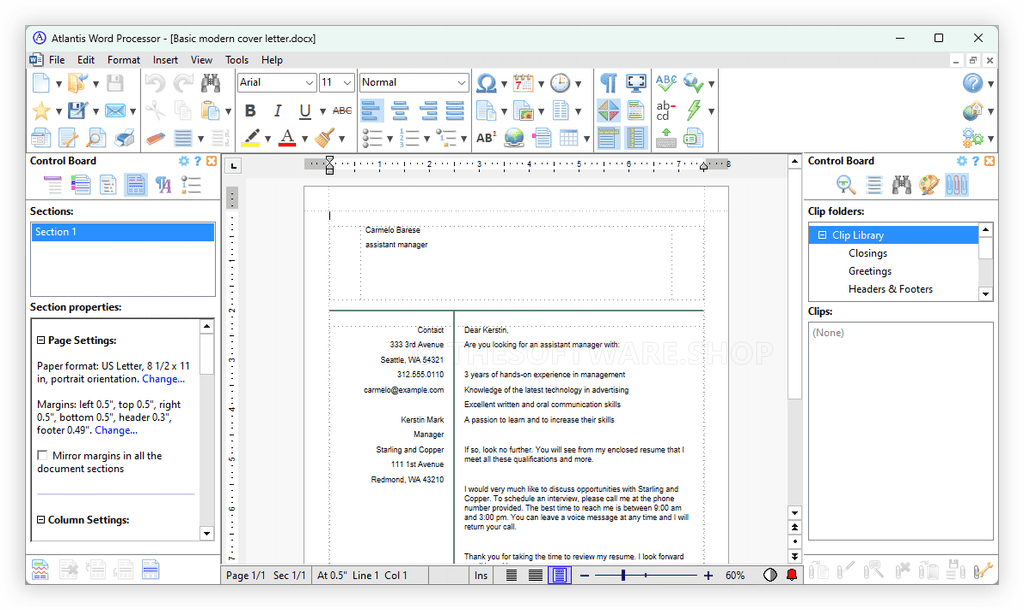Open Find with binoculars toolbar icon
This screenshot has width=1024, height=610.
(x=210, y=83)
